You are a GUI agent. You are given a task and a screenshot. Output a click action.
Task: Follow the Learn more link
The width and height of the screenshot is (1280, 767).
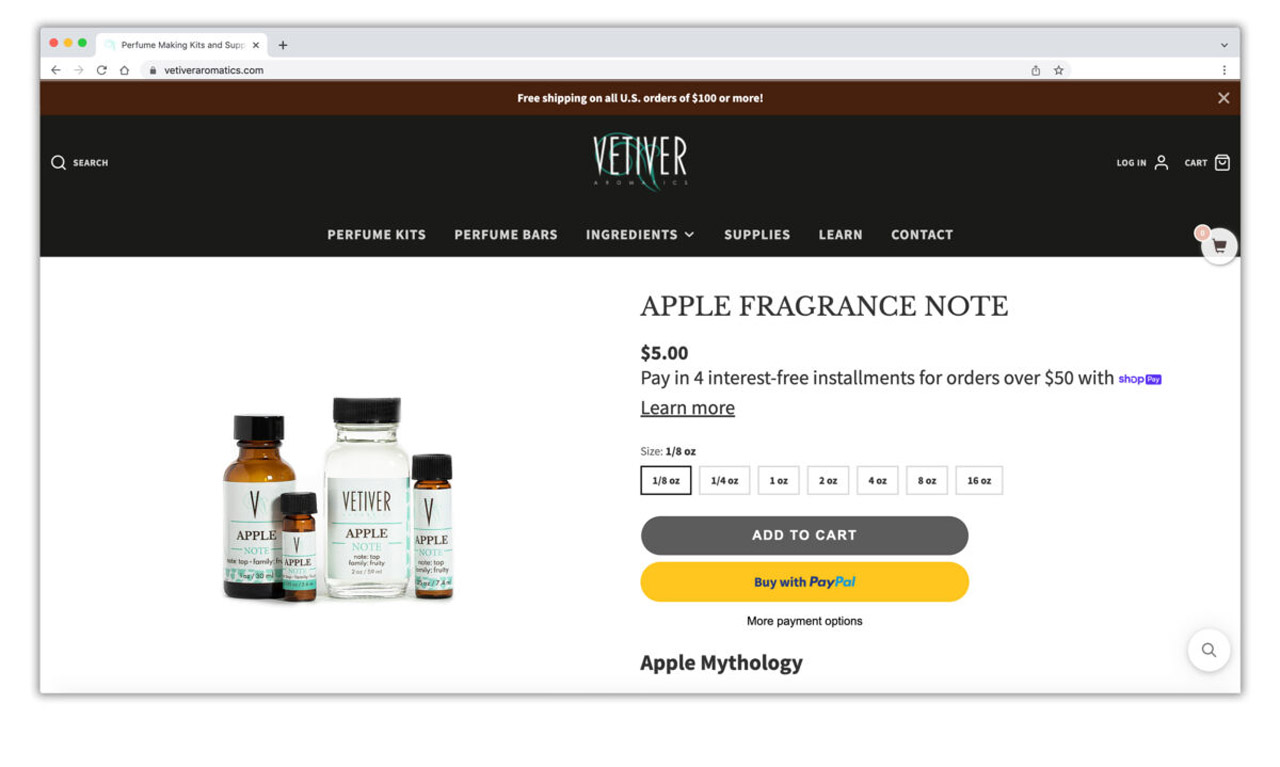(x=687, y=408)
